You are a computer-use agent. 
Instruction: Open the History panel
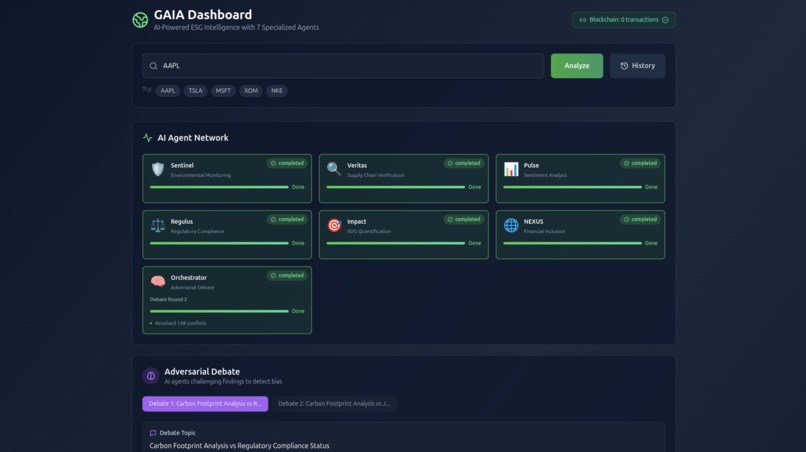point(637,66)
